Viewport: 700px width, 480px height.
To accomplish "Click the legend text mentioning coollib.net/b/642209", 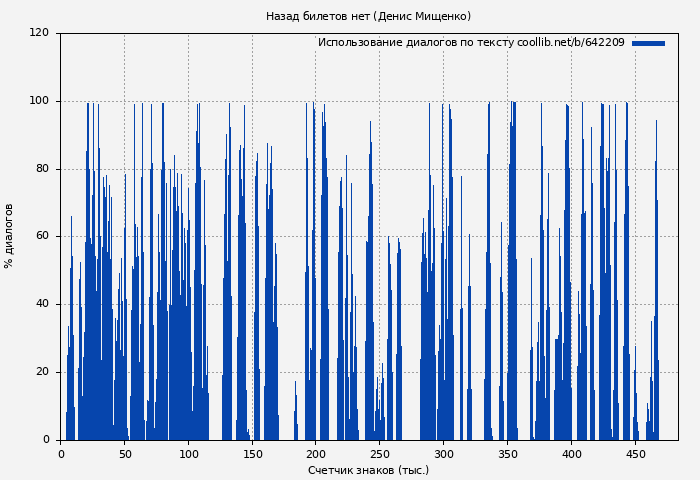I will coord(470,43).
